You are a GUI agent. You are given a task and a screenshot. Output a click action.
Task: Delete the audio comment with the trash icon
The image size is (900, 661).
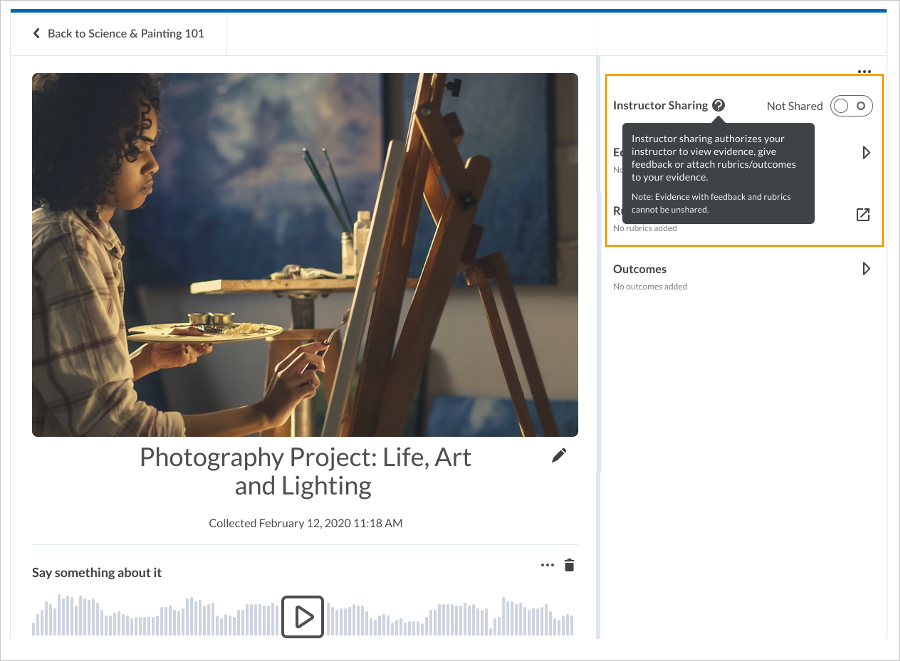tap(569, 564)
